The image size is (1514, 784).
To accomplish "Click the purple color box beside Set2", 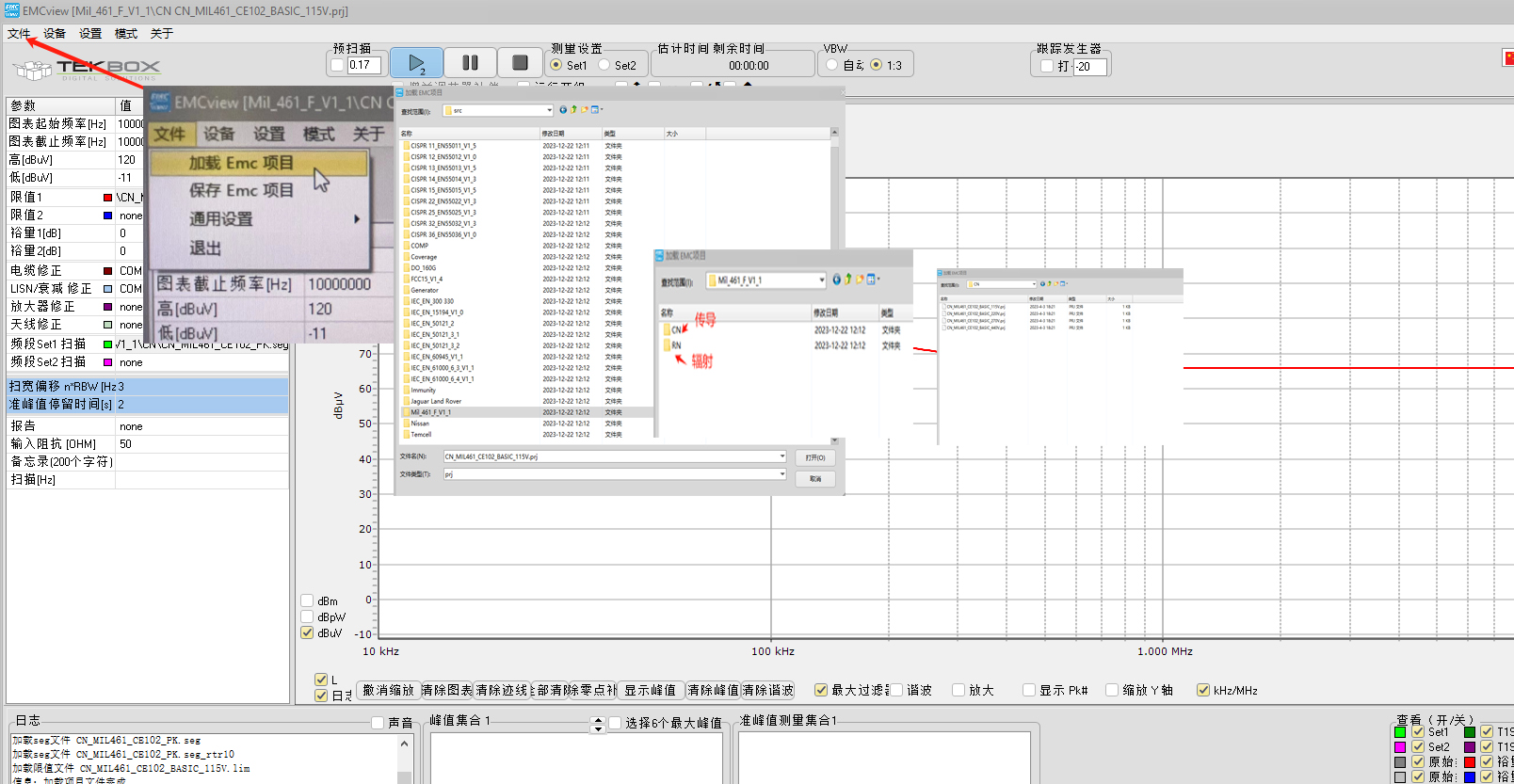I will 1470,747.
